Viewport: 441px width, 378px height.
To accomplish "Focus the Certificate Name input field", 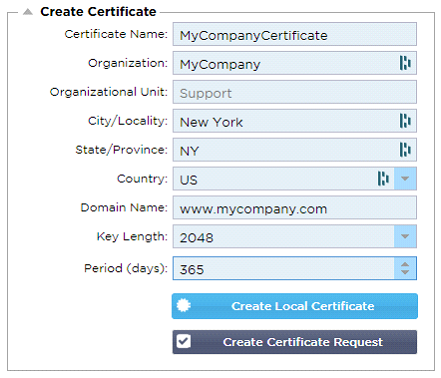I will pyautogui.click(x=295, y=34).
